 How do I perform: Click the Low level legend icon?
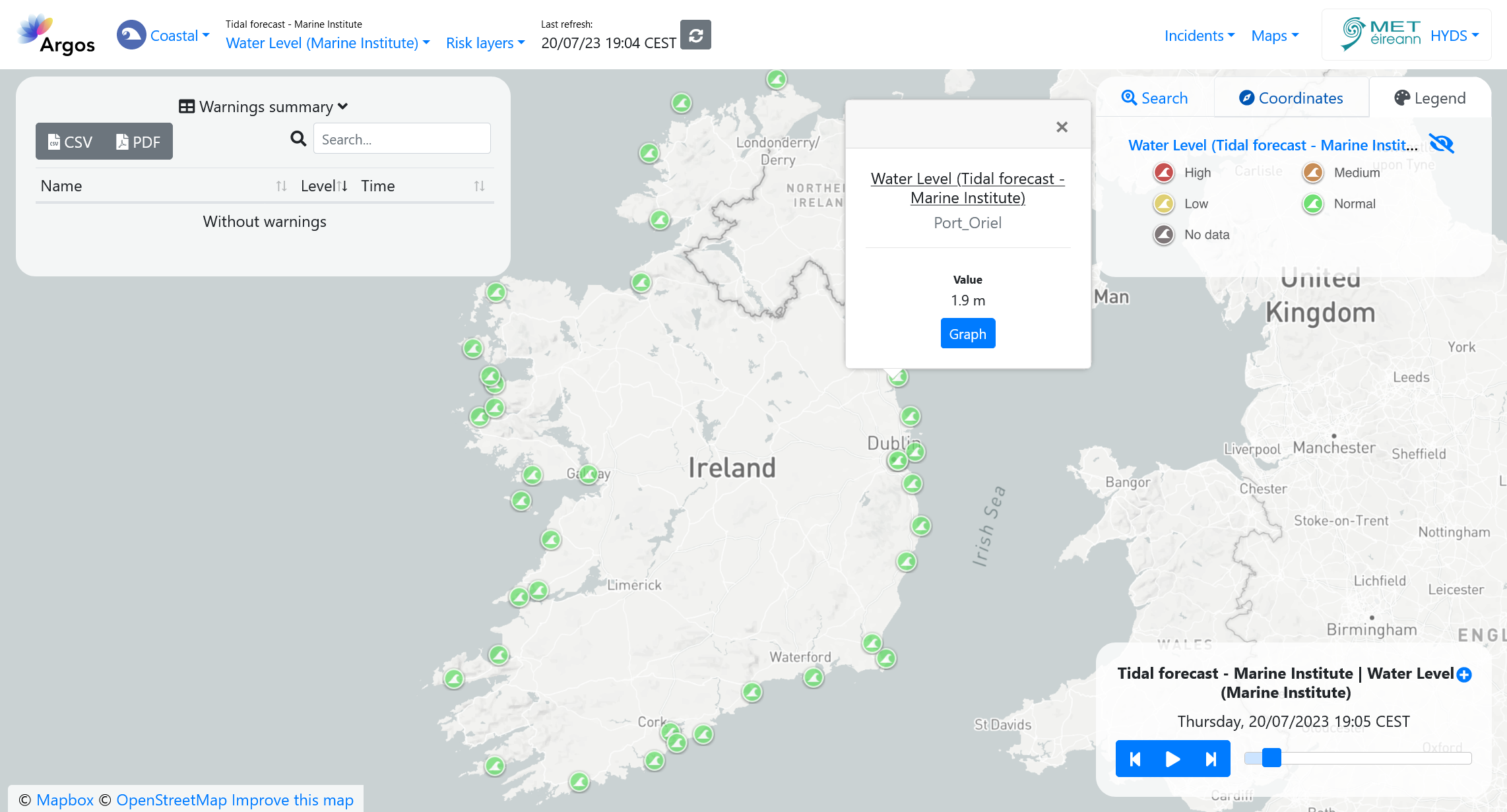tap(1164, 204)
